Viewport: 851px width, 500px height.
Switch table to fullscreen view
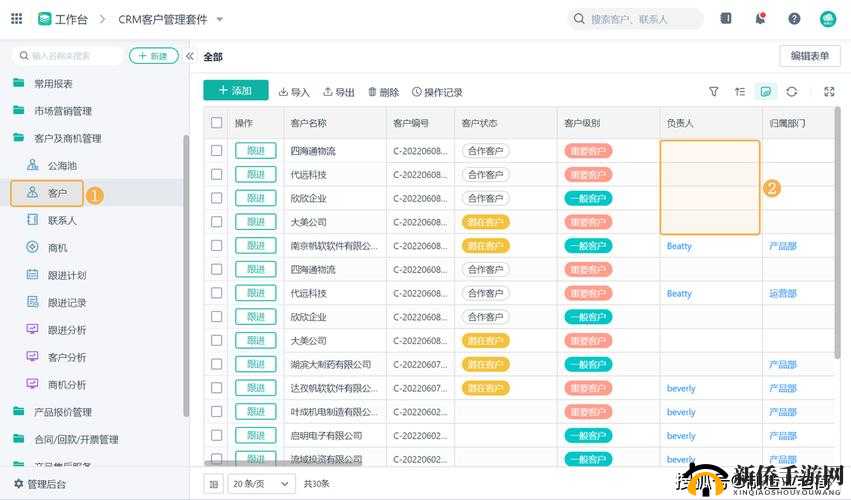pyautogui.click(x=829, y=92)
